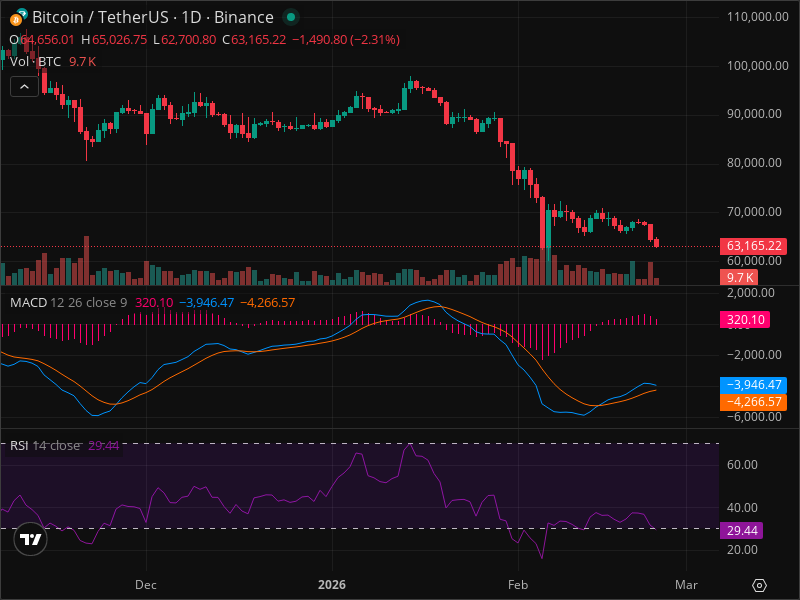Click the Dec label on time axis
800x600 pixels.
coord(146,585)
